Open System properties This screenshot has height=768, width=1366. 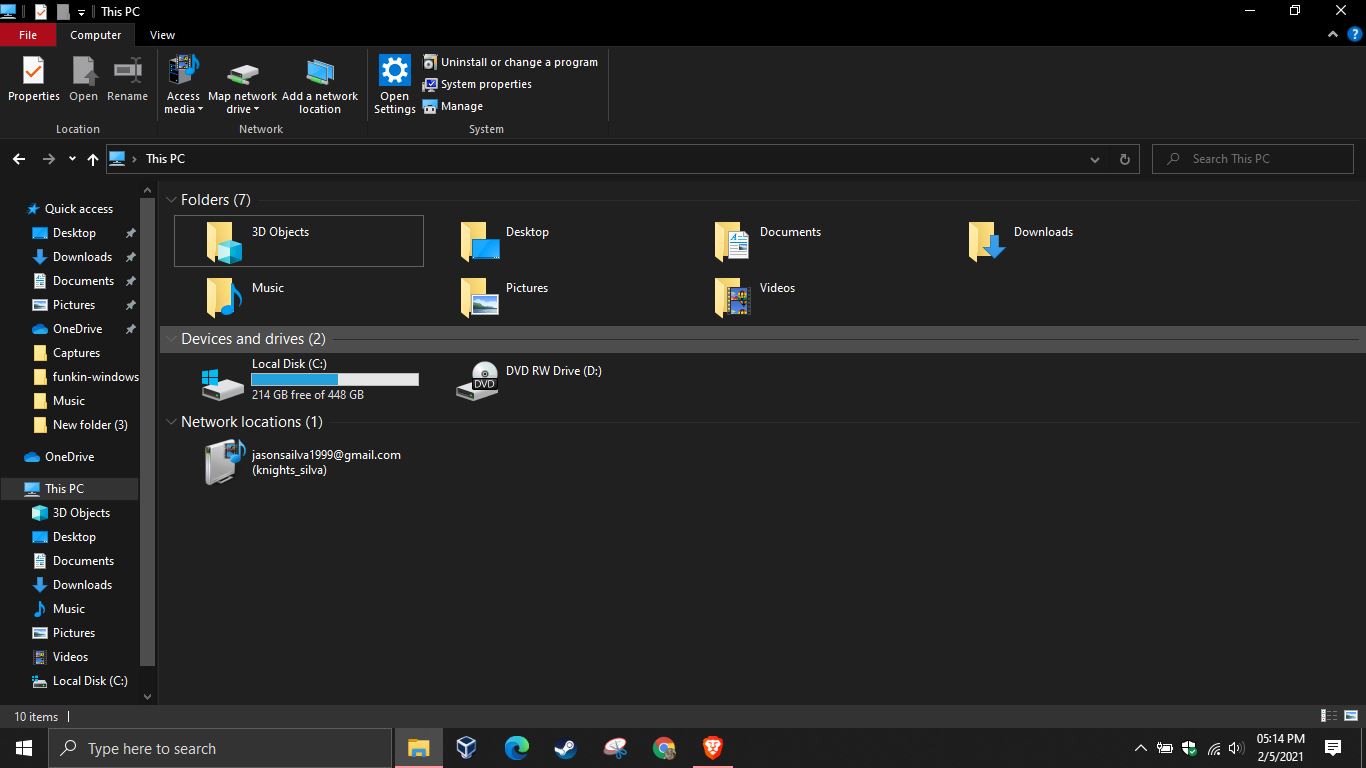(x=477, y=84)
